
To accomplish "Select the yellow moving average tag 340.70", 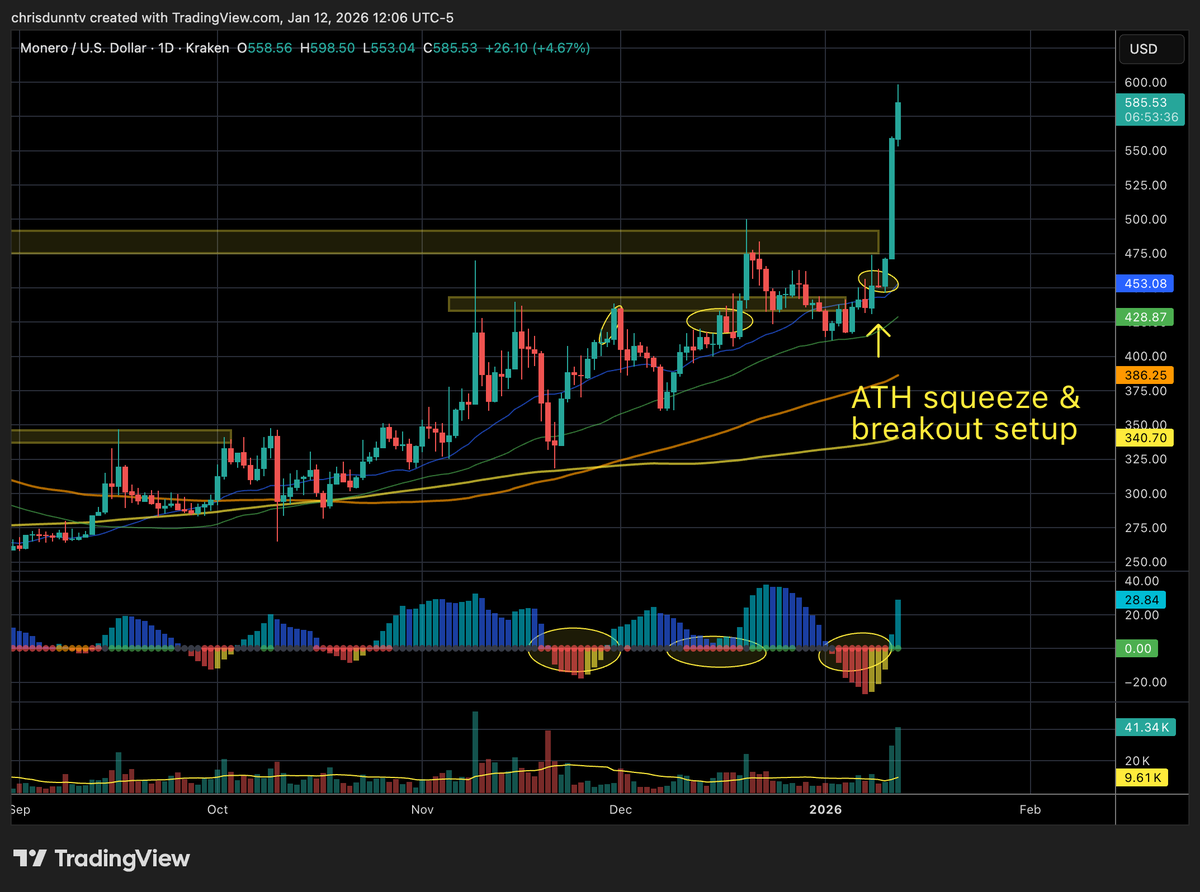I will (1145, 437).
